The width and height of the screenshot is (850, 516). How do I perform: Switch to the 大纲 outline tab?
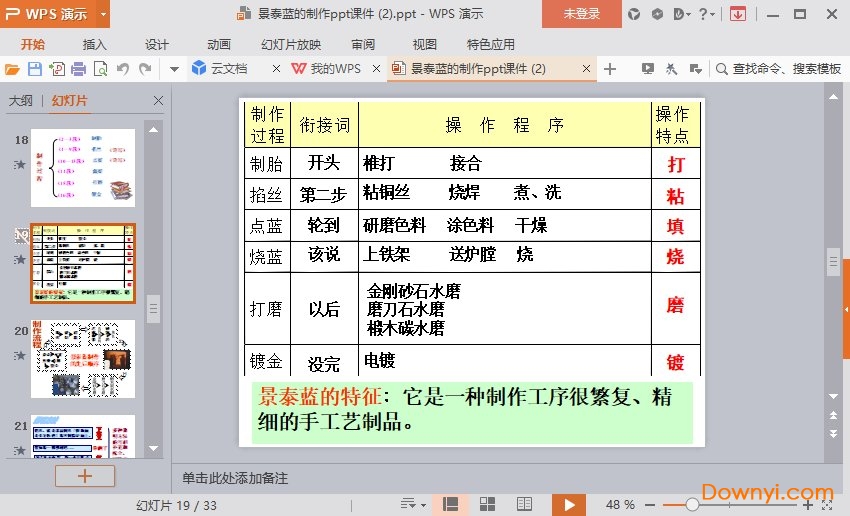[x=21, y=101]
